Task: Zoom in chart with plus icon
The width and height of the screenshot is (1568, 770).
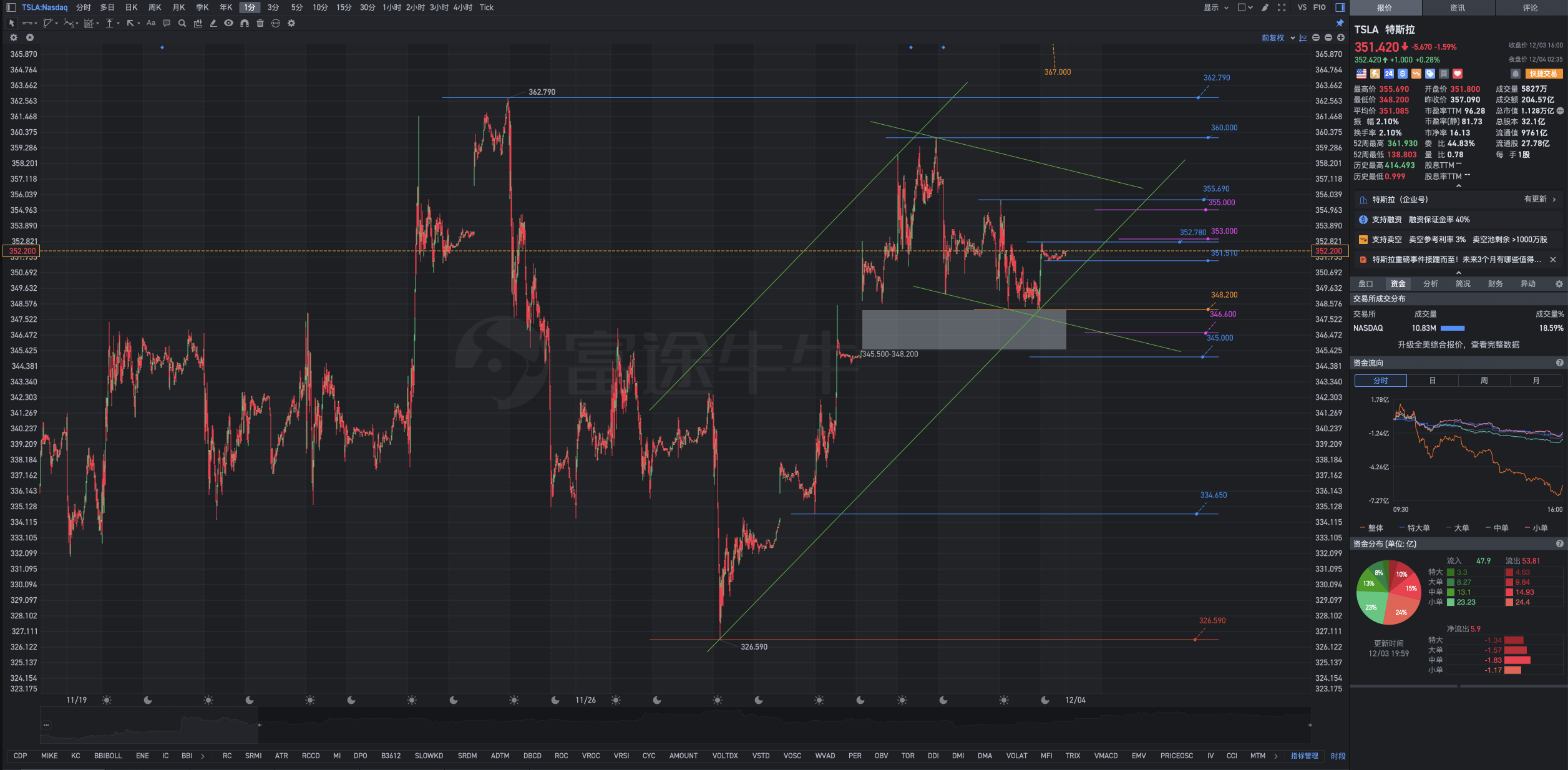Action: (x=1341, y=38)
